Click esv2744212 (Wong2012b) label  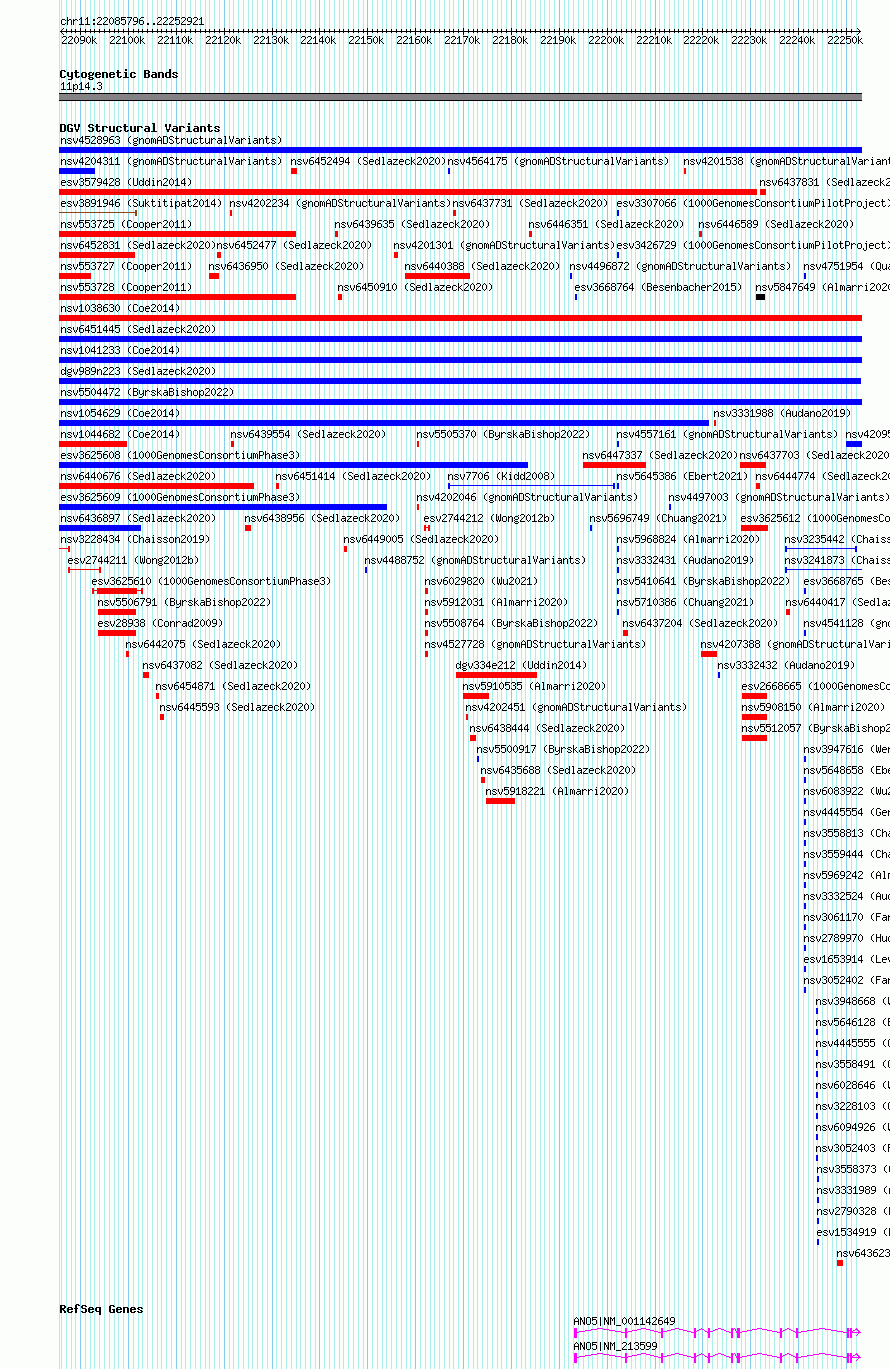tap(489, 518)
